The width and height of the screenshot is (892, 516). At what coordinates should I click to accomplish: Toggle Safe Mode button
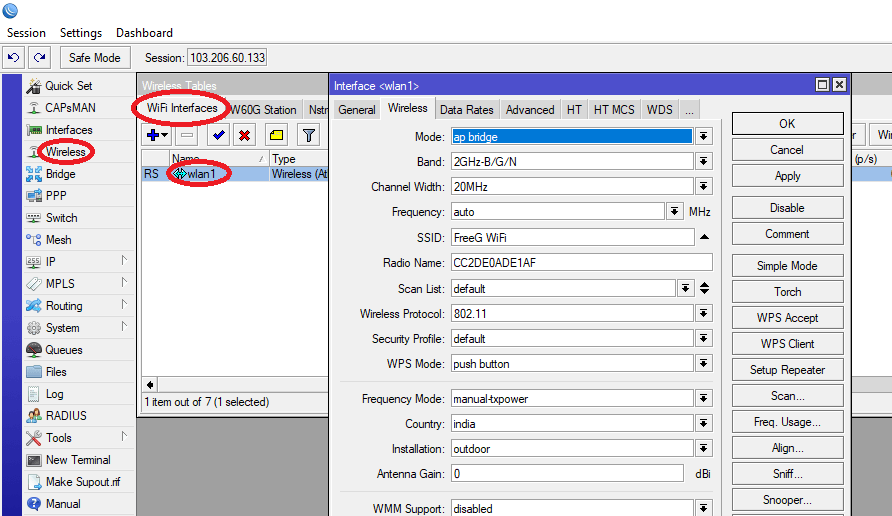[94, 57]
